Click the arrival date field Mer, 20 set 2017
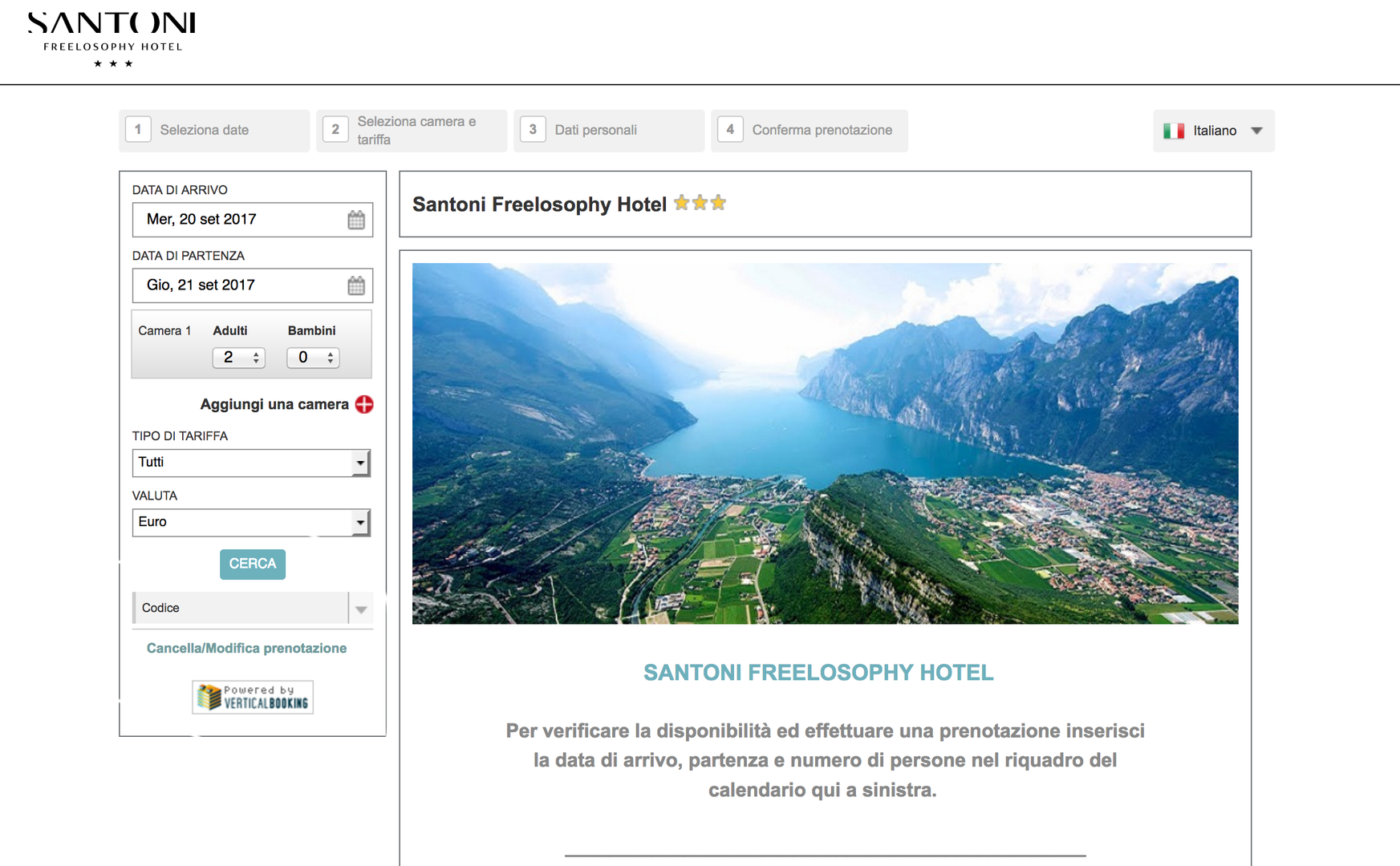The image size is (1400, 866). 253,220
